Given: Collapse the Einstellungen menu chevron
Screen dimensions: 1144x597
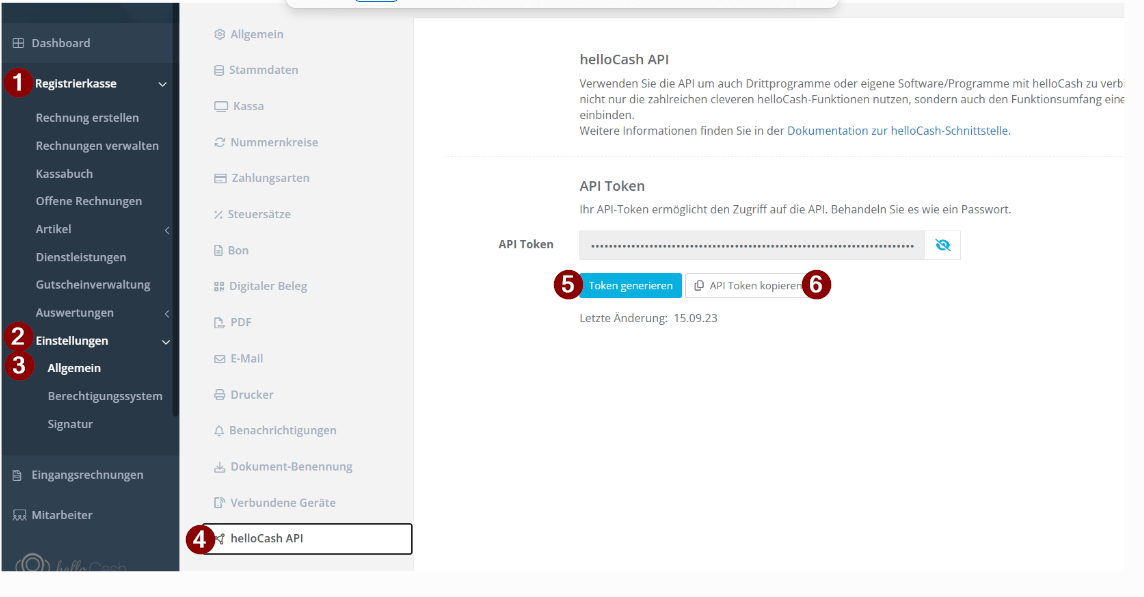Looking at the screenshot, I should point(166,342).
